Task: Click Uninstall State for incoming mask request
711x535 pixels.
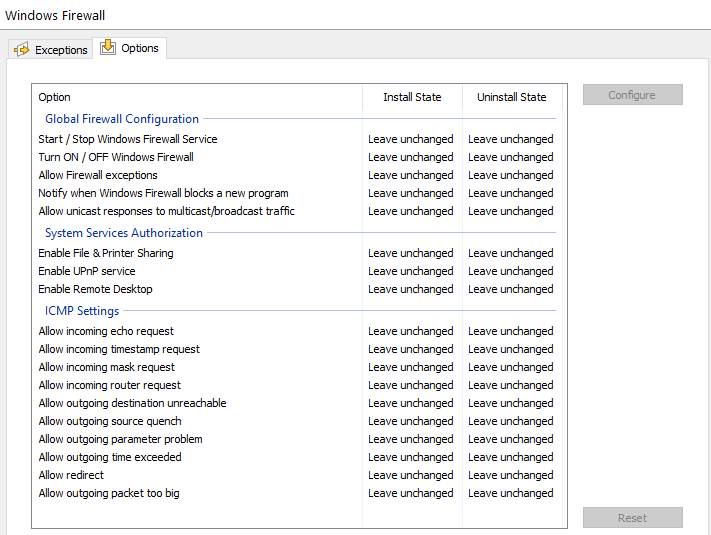Action: [x=511, y=367]
